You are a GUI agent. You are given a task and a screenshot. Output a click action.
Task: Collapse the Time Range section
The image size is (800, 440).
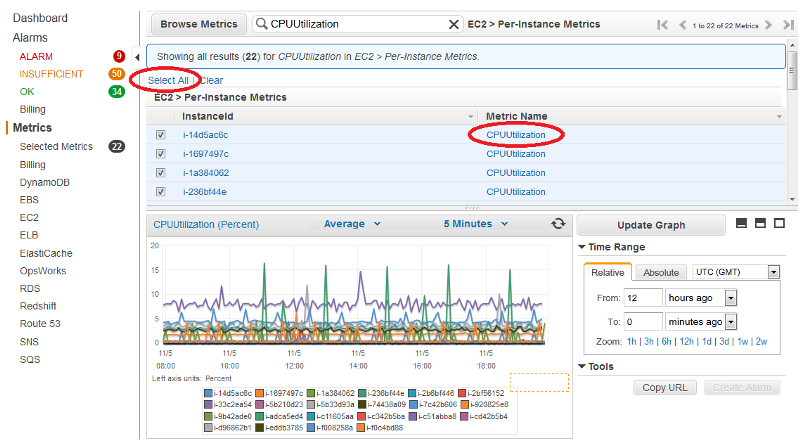coord(582,247)
